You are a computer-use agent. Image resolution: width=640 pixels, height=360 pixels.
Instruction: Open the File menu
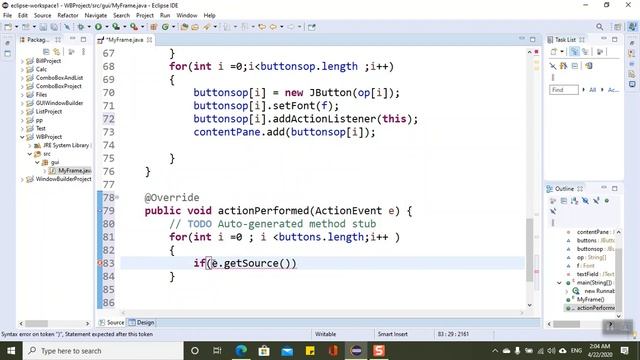coord(7,15)
